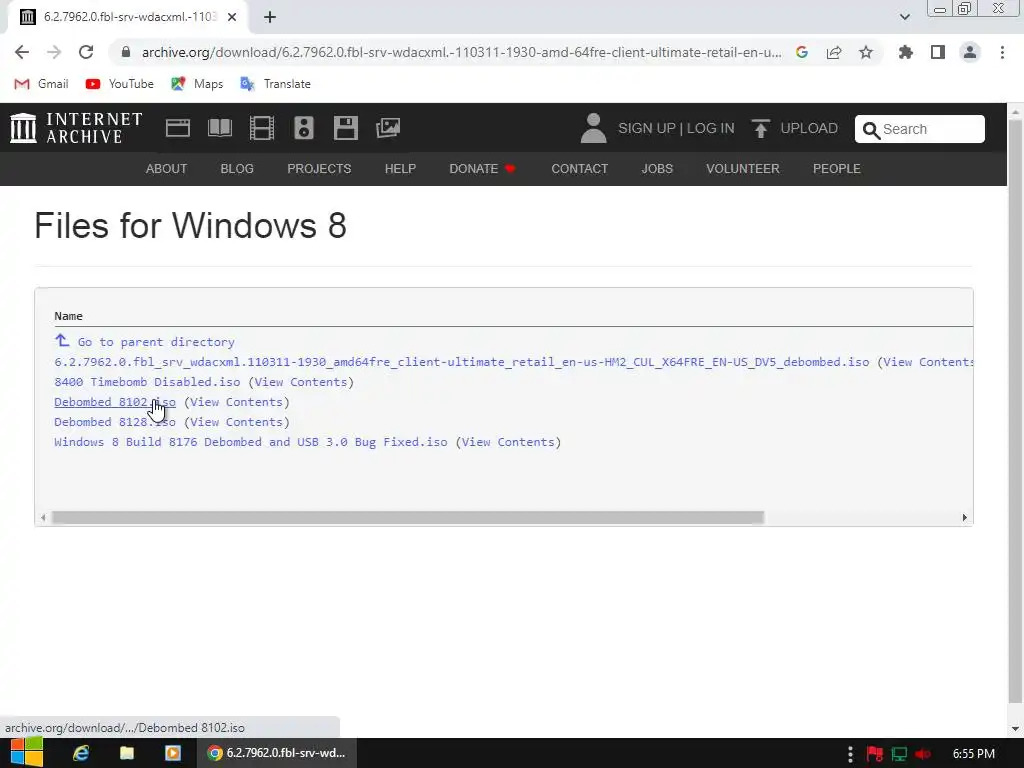Toggle the Chrome side panel icon
Viewport: 1024px width, 768px height.
coord(938,52)
